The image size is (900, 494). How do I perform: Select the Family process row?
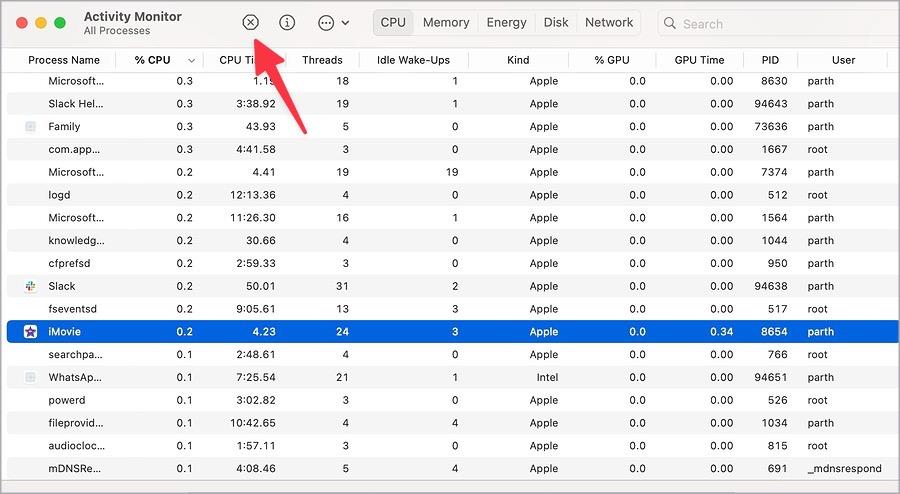coord(453,127)
